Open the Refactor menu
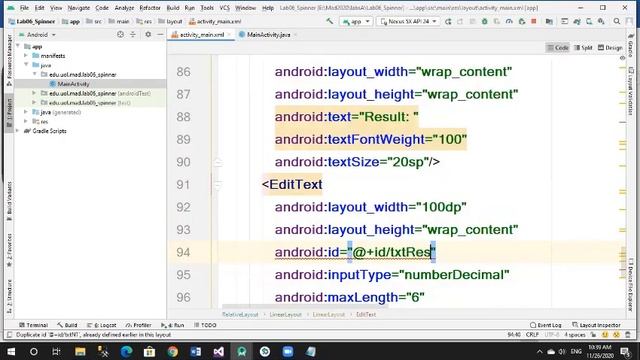640x360 pixels. 150,8
